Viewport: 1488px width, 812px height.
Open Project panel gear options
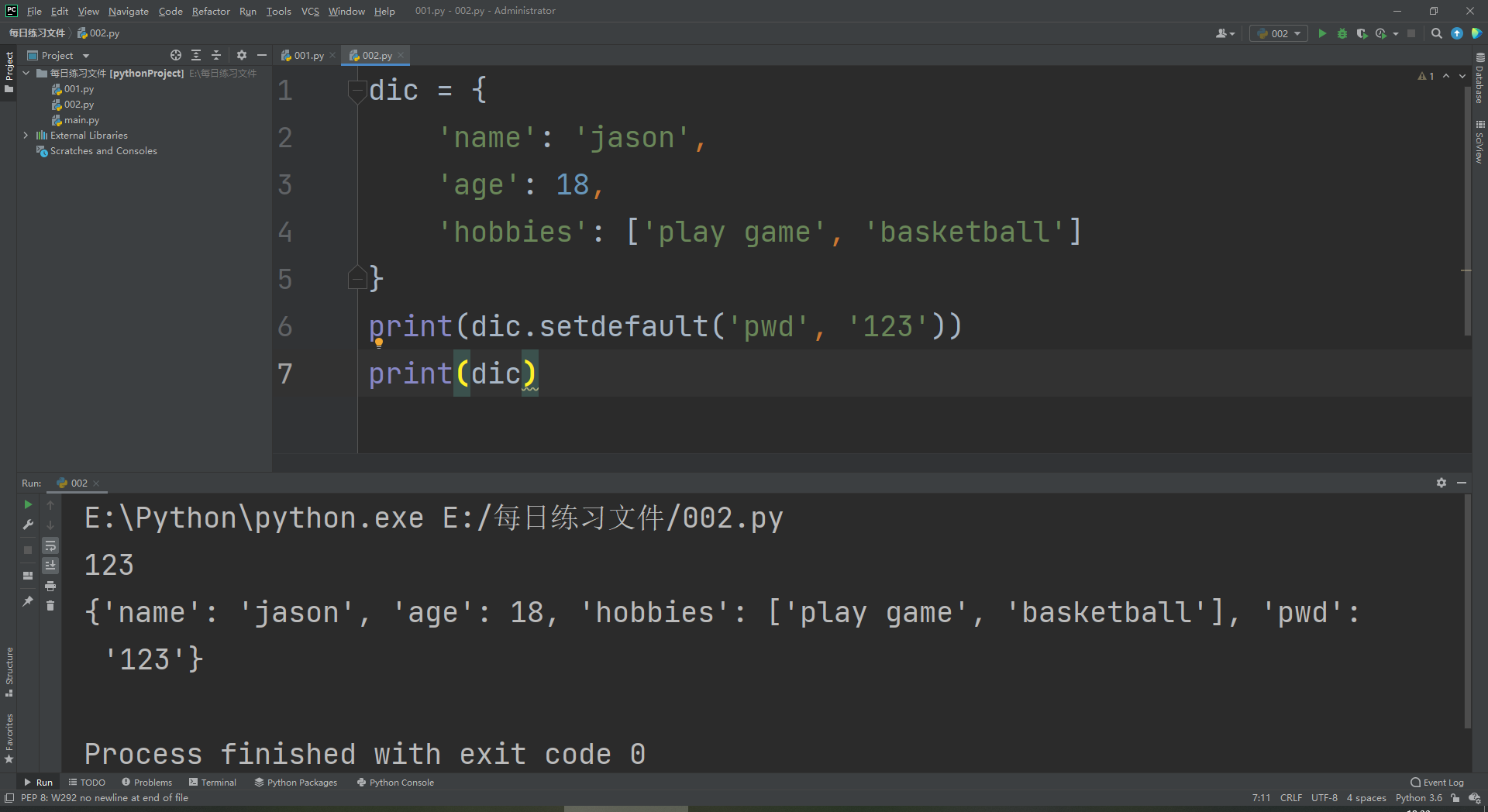(242, 55)
